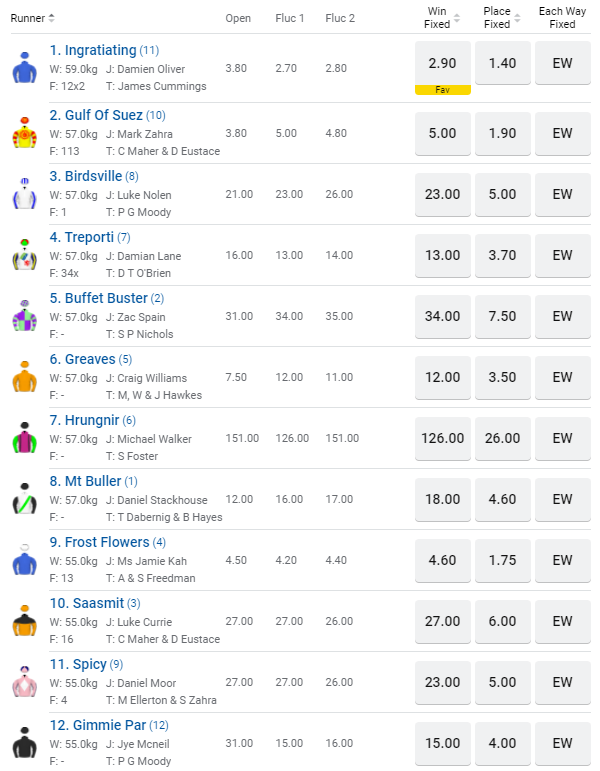Screen dimensions: 600x771
Task: Select Mt Buller place odds 4.60
Action: (x=502, y=499)
